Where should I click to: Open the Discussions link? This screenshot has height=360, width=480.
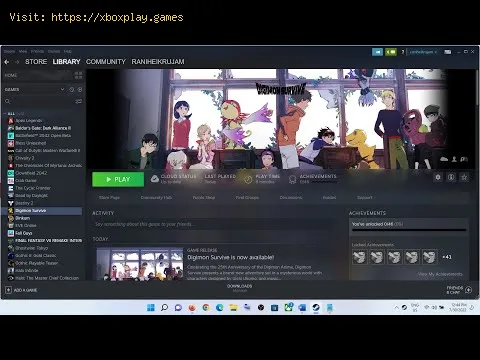291,198
